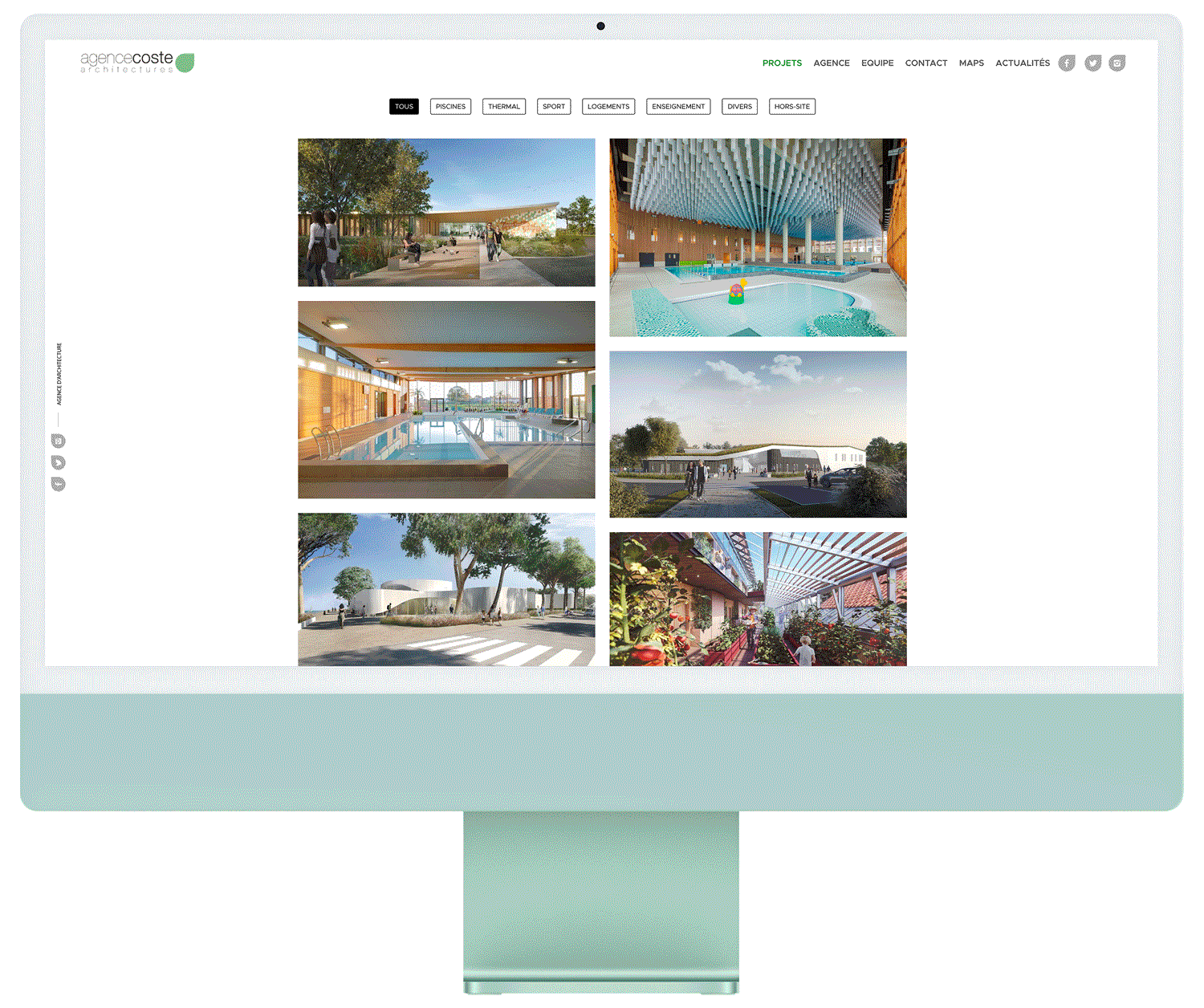Show LOGEMENTS category projects
Viewport: 1204px width, 1008px height.
608,107
